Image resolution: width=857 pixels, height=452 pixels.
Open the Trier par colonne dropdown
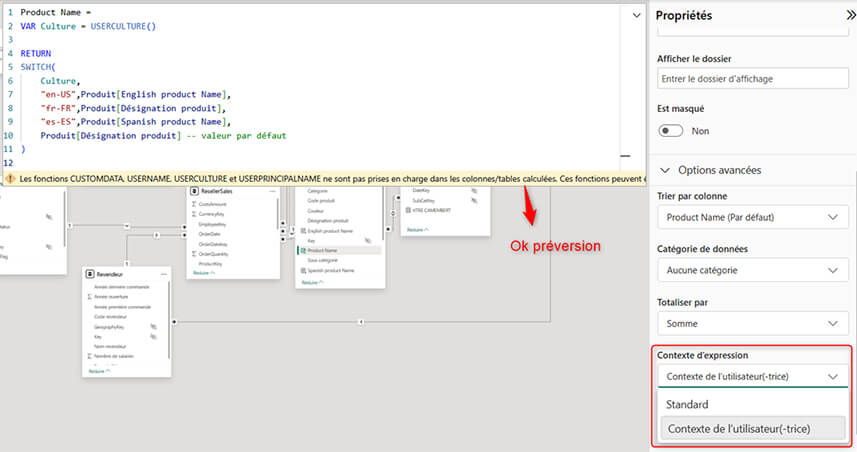[753, 218]
